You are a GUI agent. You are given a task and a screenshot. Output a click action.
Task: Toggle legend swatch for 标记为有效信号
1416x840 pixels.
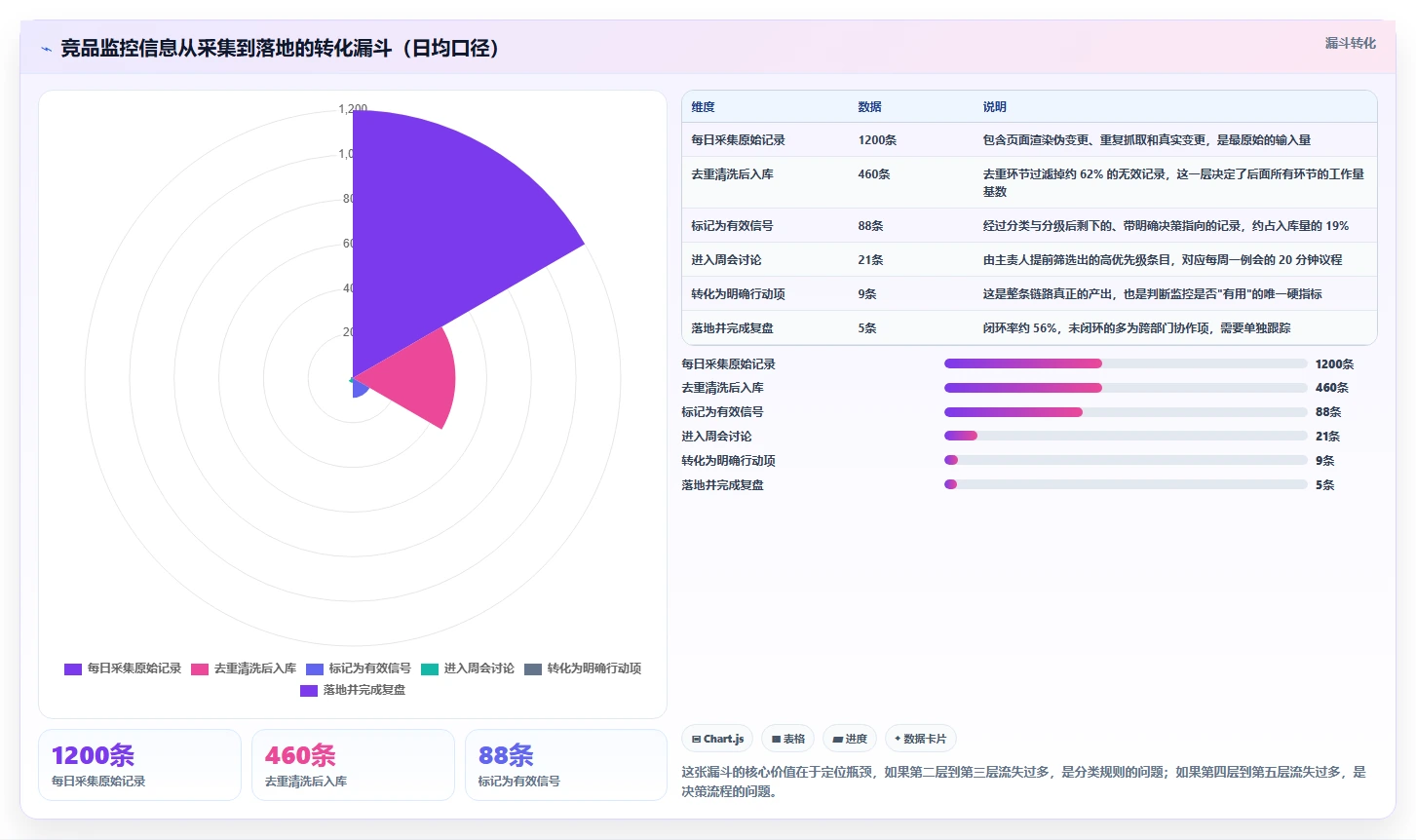tap(315, 669)
